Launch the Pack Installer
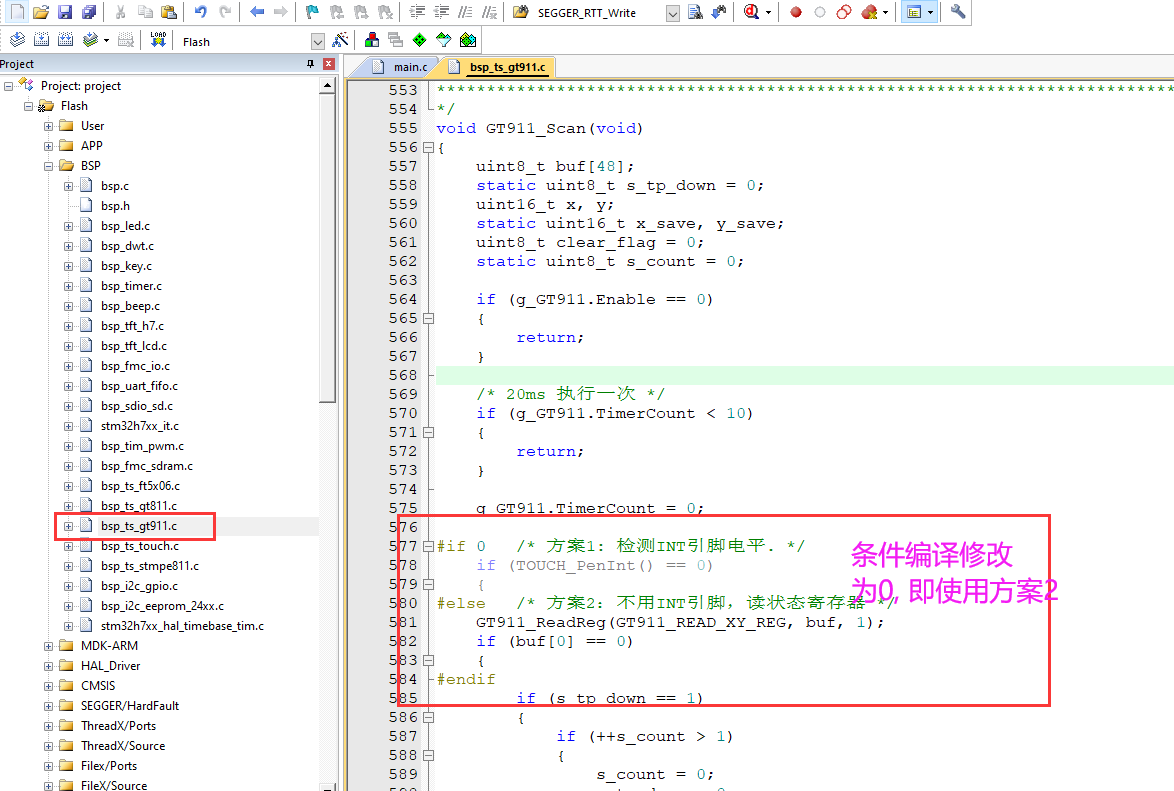The width and height of the screenshot is (1174, 791). tap(468, 40)
